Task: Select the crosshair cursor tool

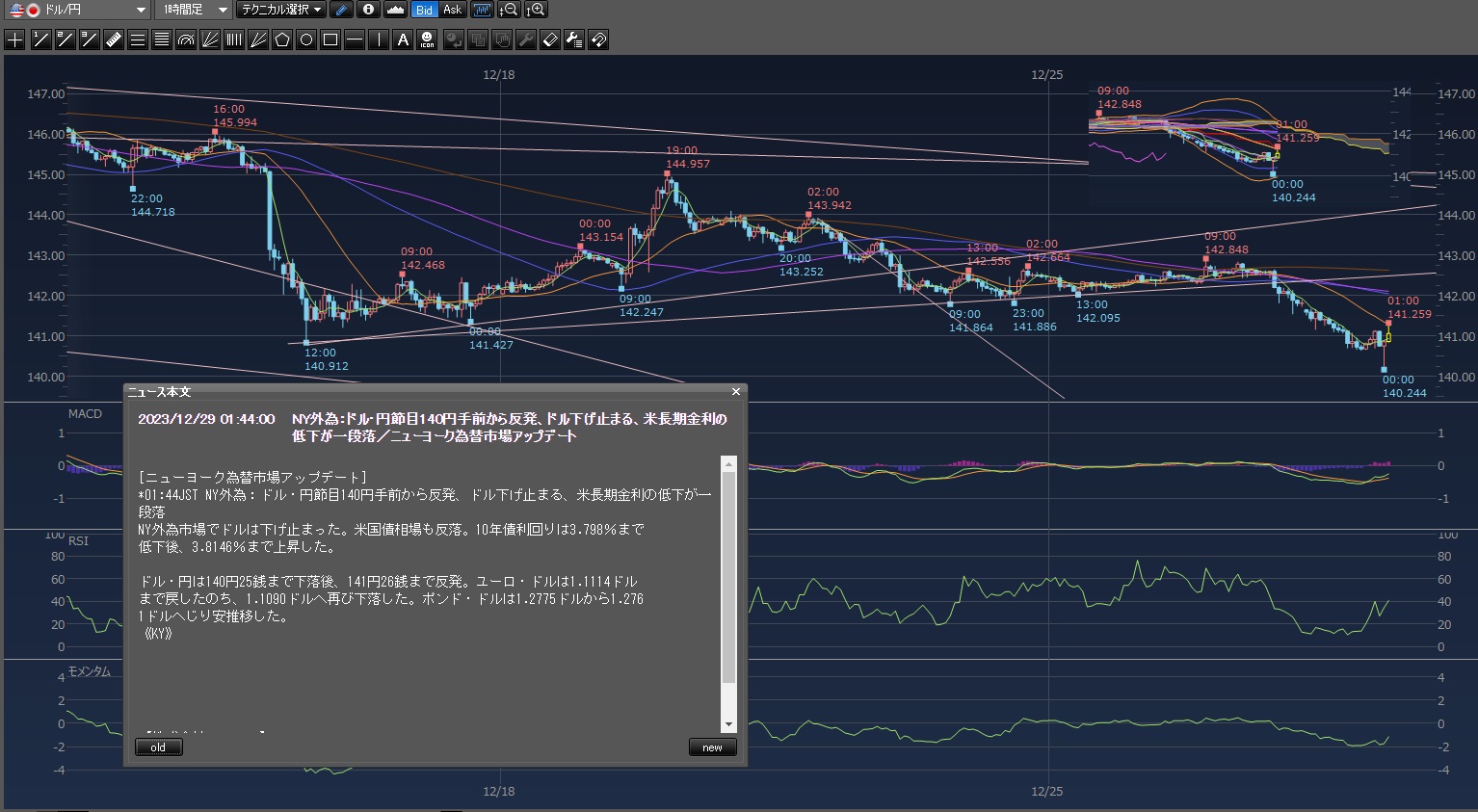Action: point(14,39)
